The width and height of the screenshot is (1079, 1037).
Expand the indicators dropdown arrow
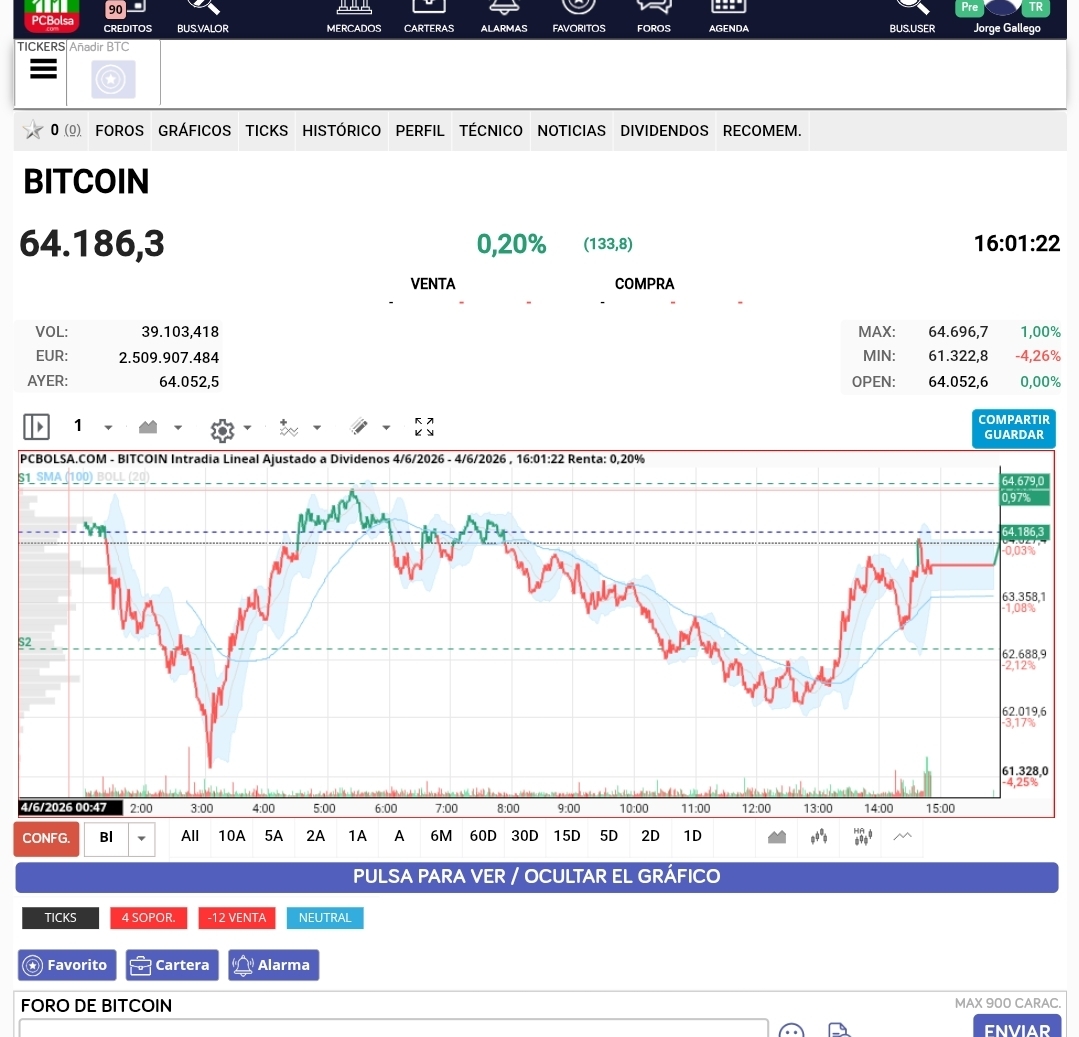point(317,427)
